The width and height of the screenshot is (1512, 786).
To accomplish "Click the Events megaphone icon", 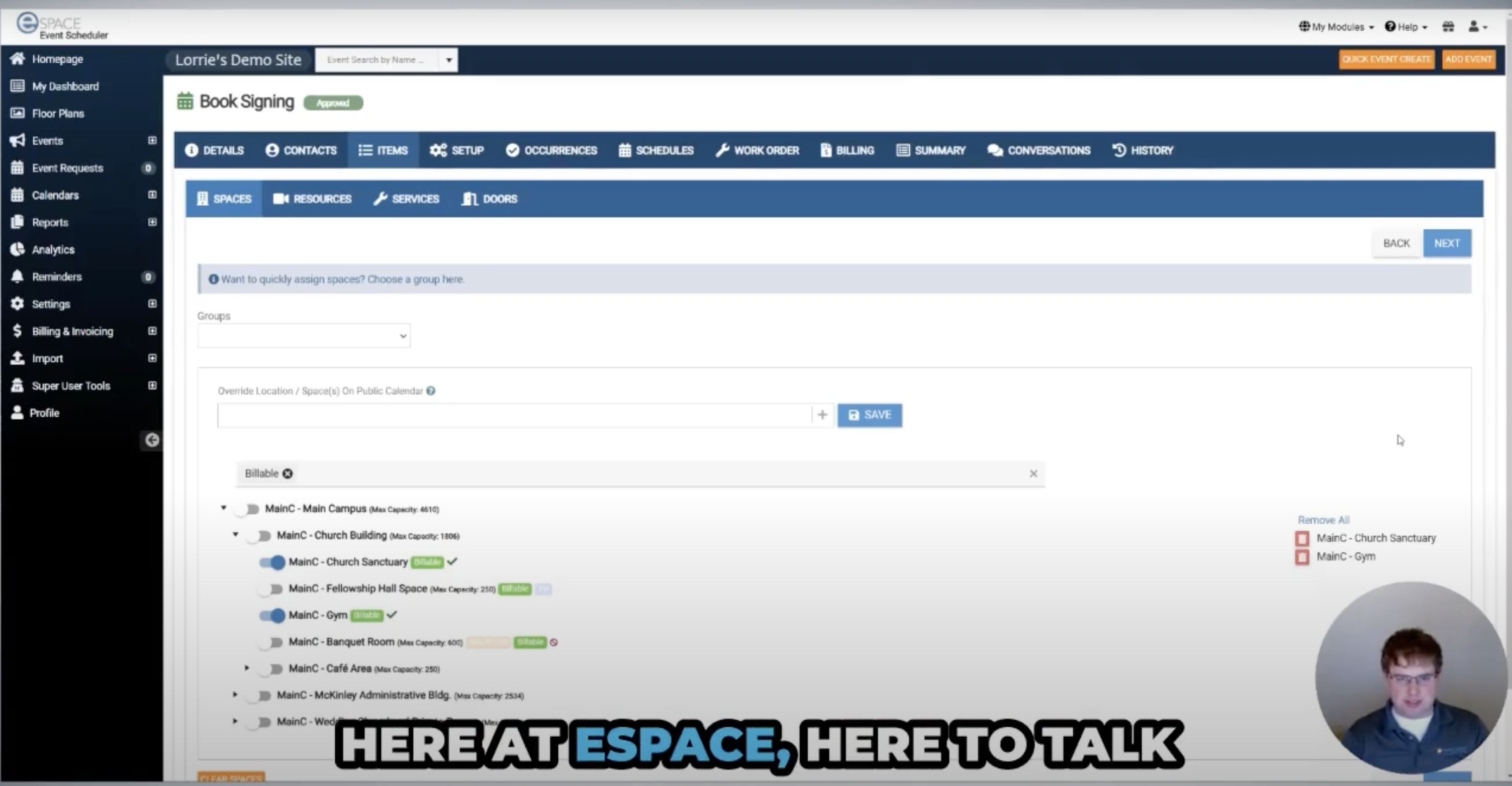I will click(x=17, y=140).
